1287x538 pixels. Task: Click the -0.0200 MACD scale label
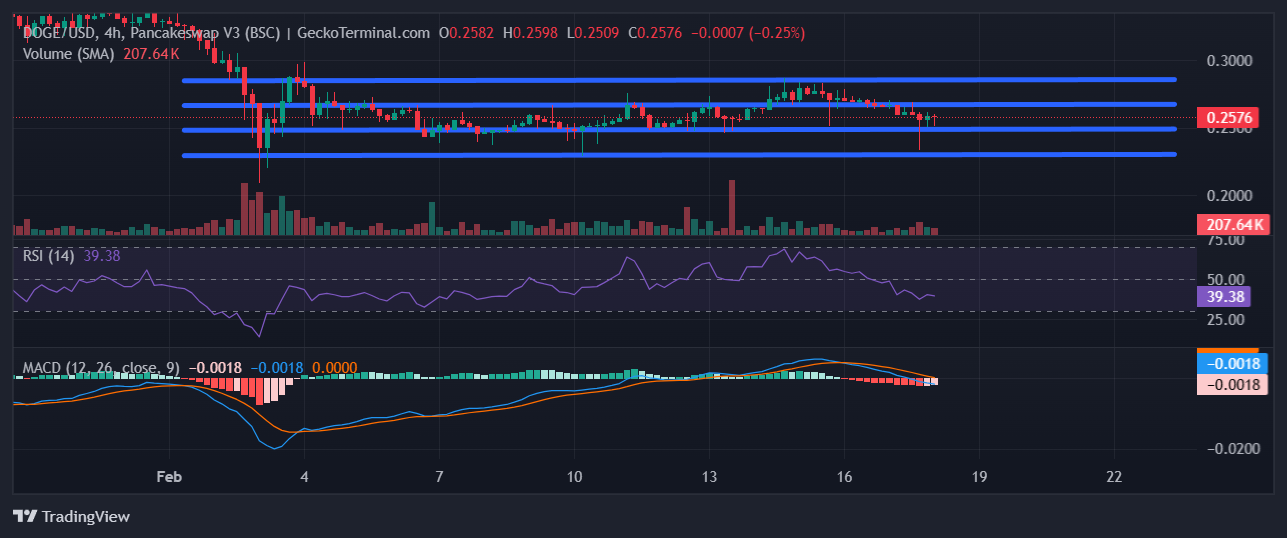tap(1229, 448)
